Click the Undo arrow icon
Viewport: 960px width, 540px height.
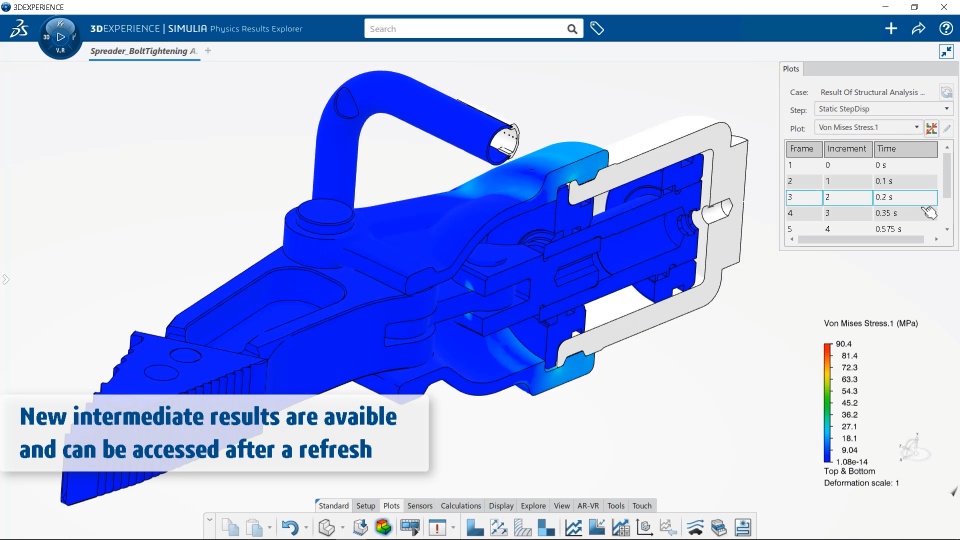tap(290, 527)
